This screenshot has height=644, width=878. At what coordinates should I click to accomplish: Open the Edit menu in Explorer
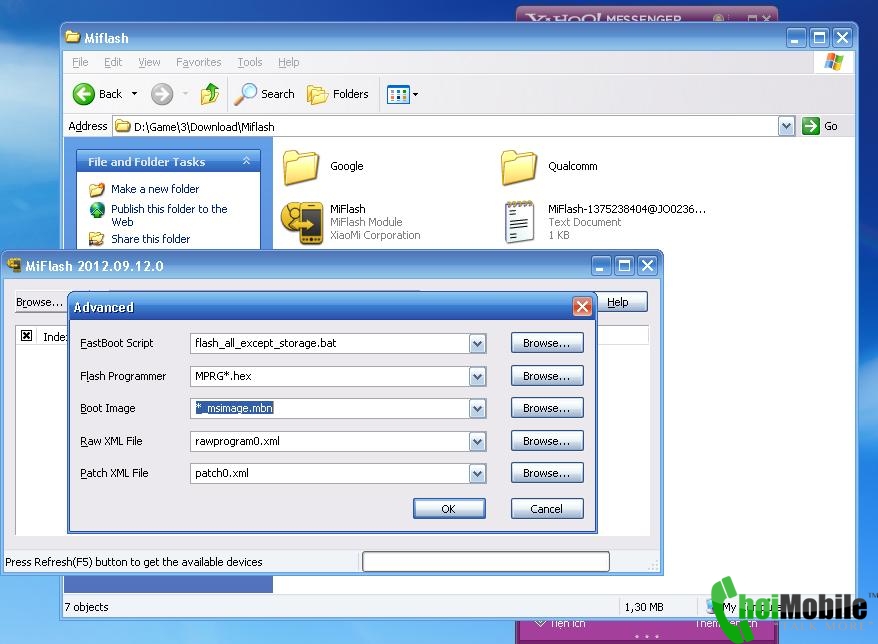(x=113, y=62)
